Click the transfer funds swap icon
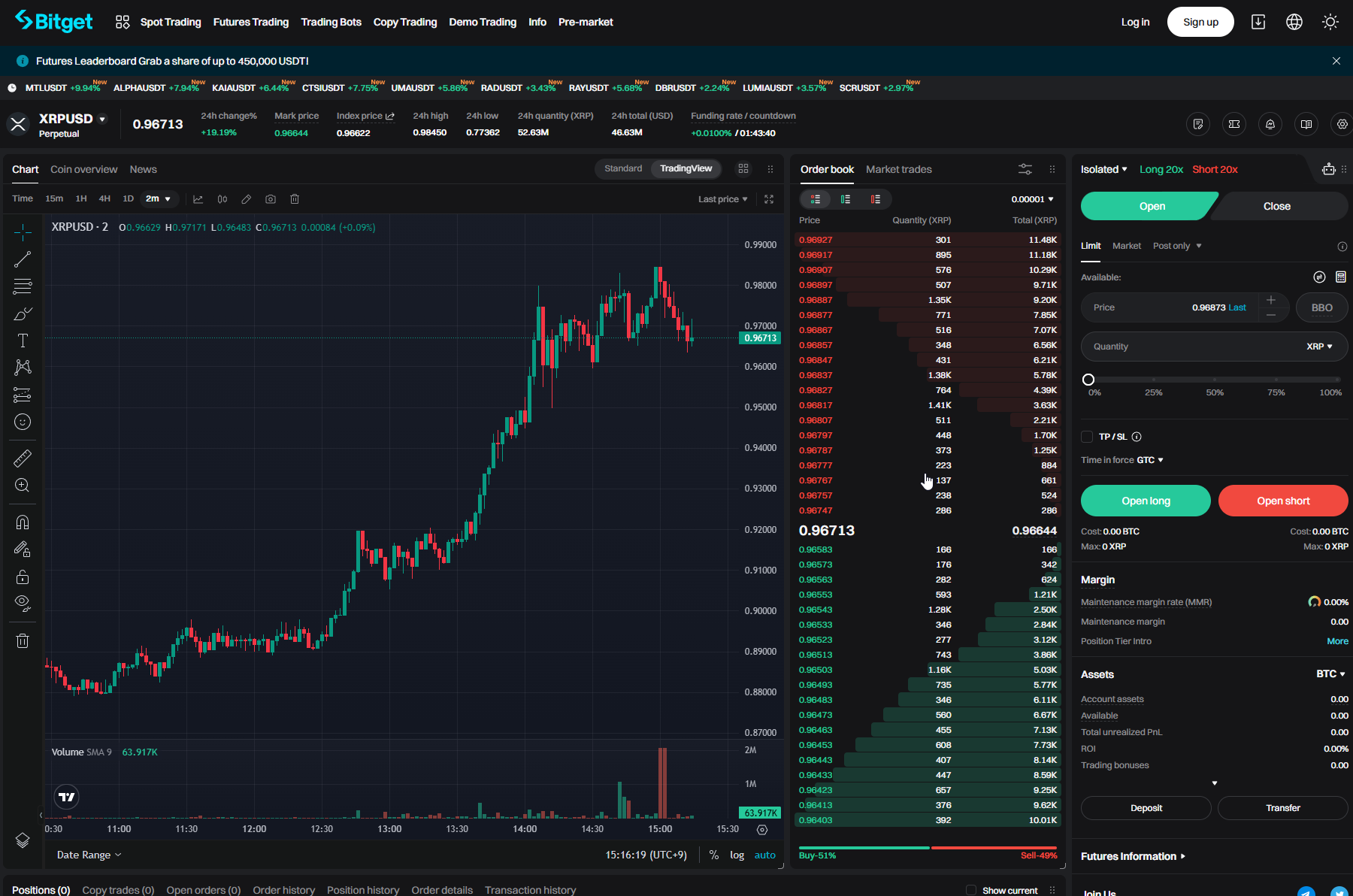The width and height of the screenshot is (1353, 896). pyautogui.click(x=1319, y=277)
